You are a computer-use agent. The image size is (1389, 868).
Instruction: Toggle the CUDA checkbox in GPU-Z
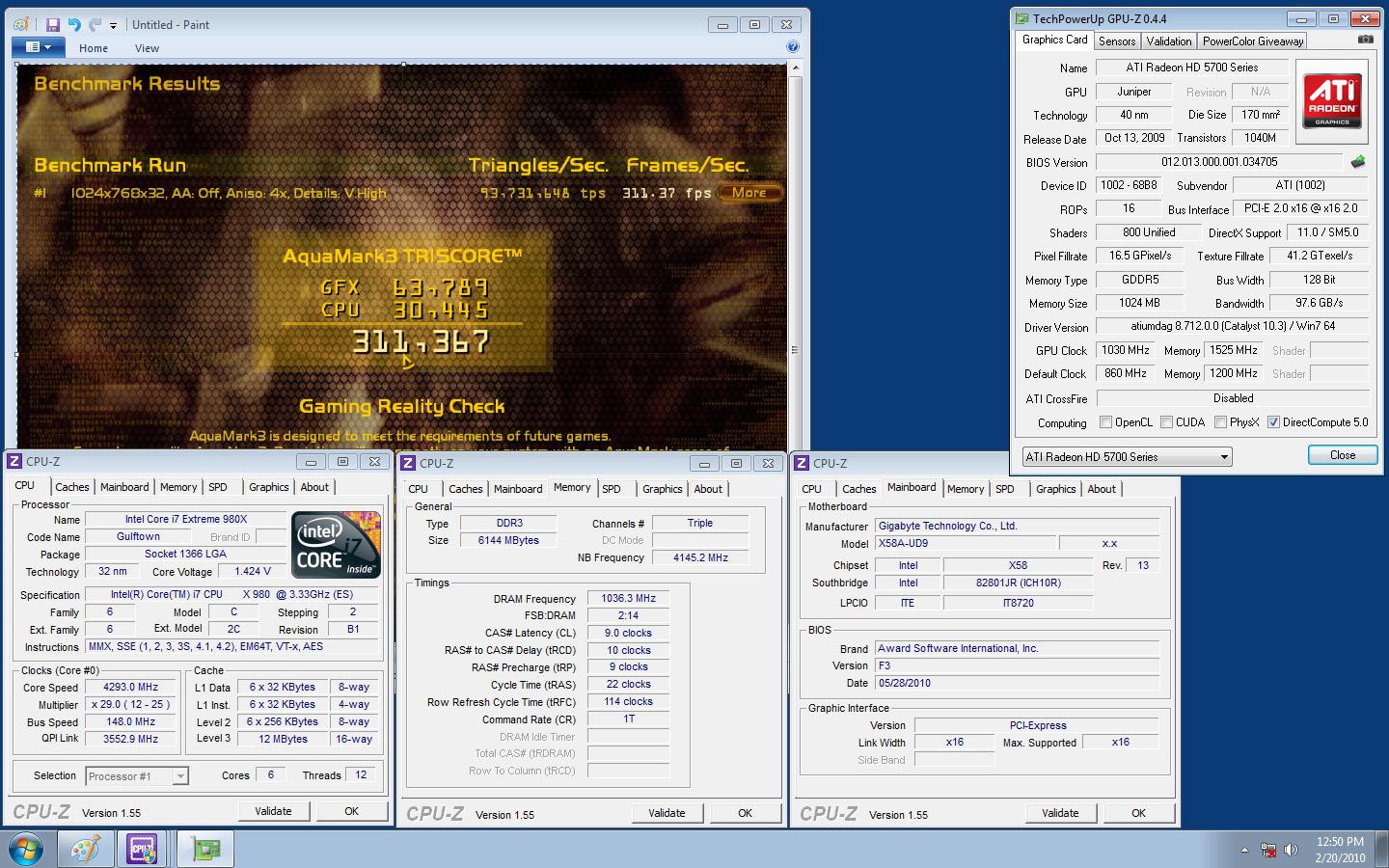[x=1166, y=422]
